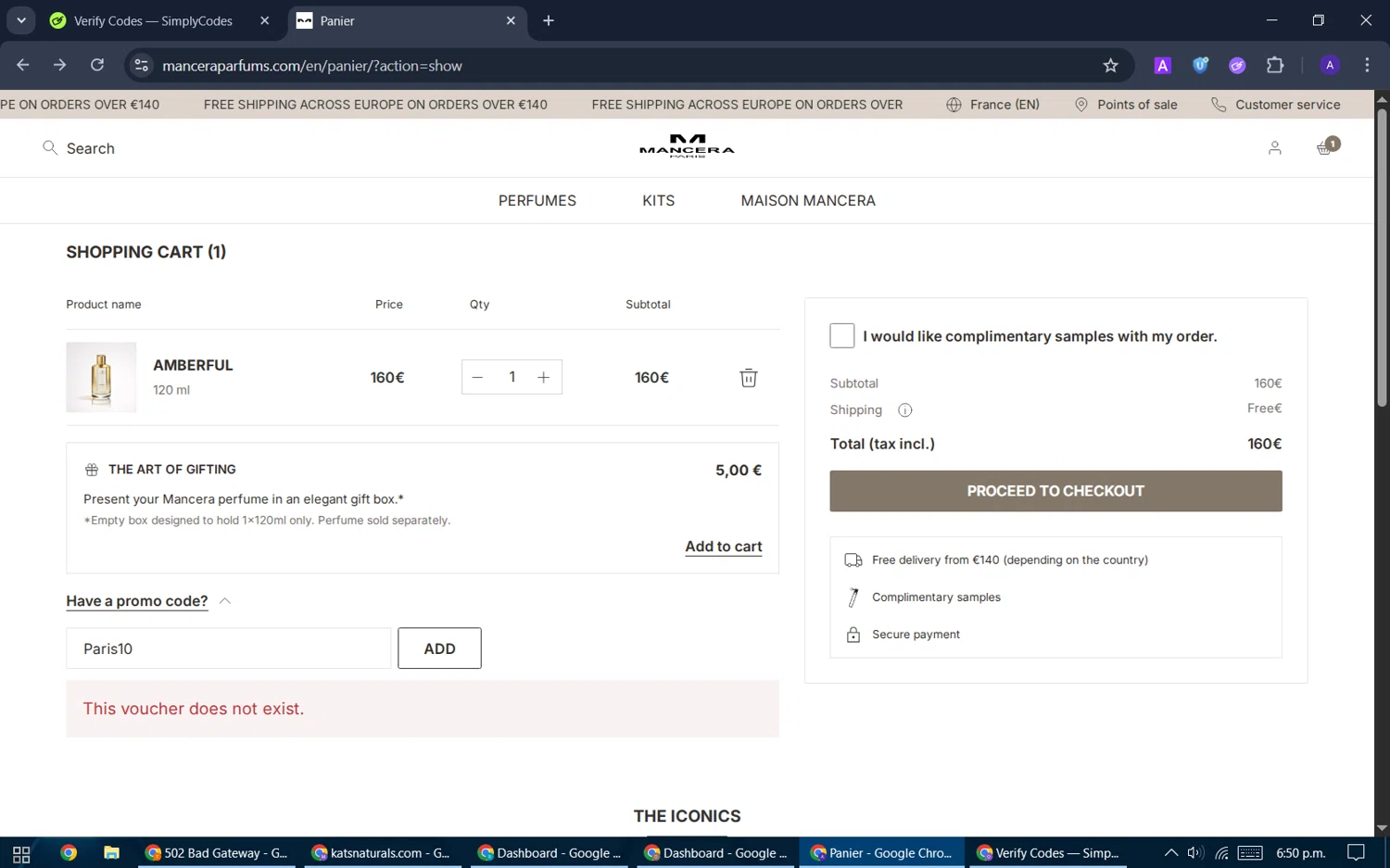Bookmark this page with star icon
Screen dimensions: 1390x868
(x=1110, y=66)
